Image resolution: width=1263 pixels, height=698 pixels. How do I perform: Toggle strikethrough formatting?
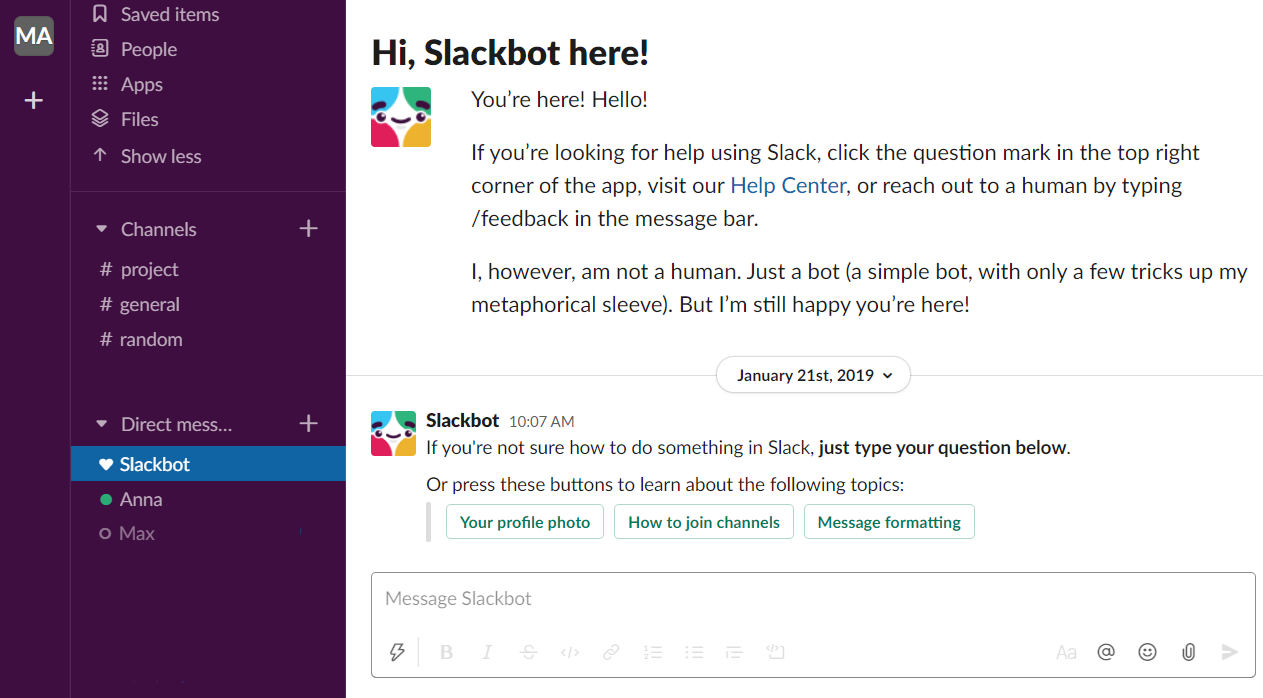pyautogui.click(x=529, y=652)
